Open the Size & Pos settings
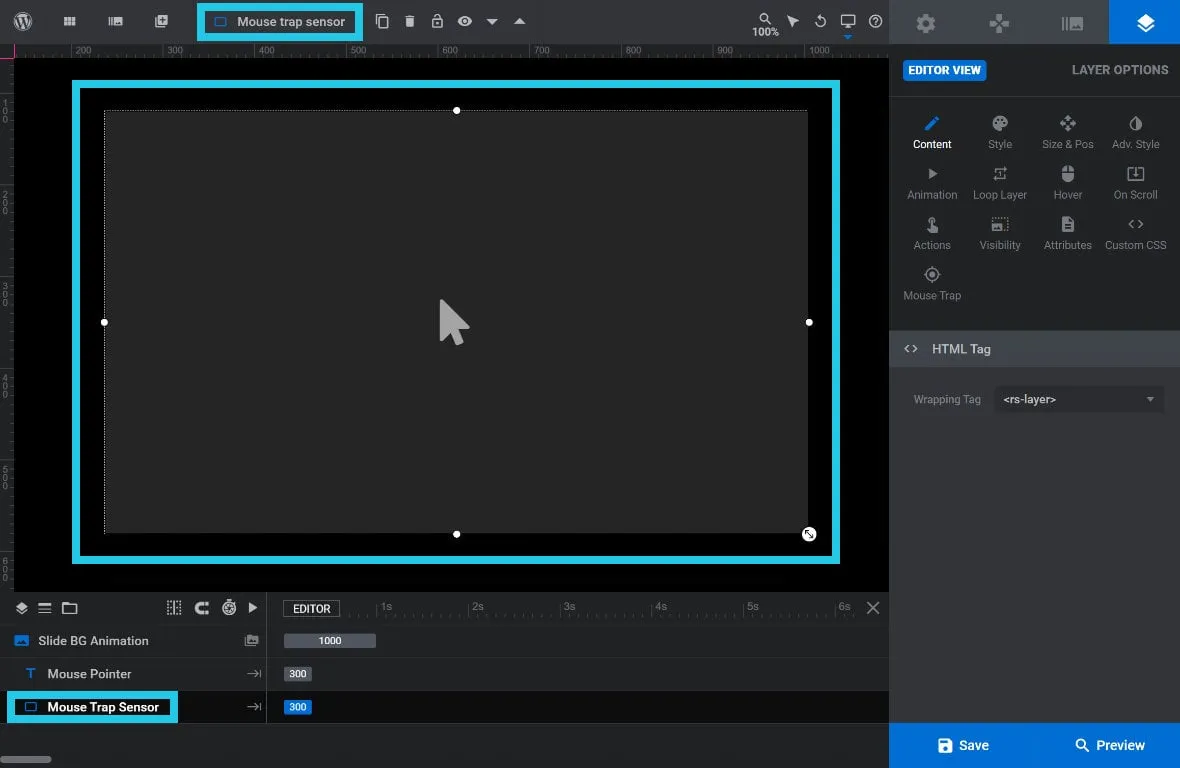Image resolution: width=1180 pixels, height=768 pixels. 1067,131
